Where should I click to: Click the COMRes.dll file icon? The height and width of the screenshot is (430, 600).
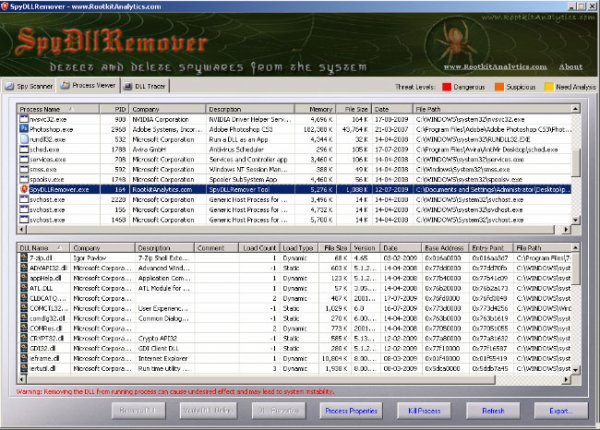click(x=24, y=328)
